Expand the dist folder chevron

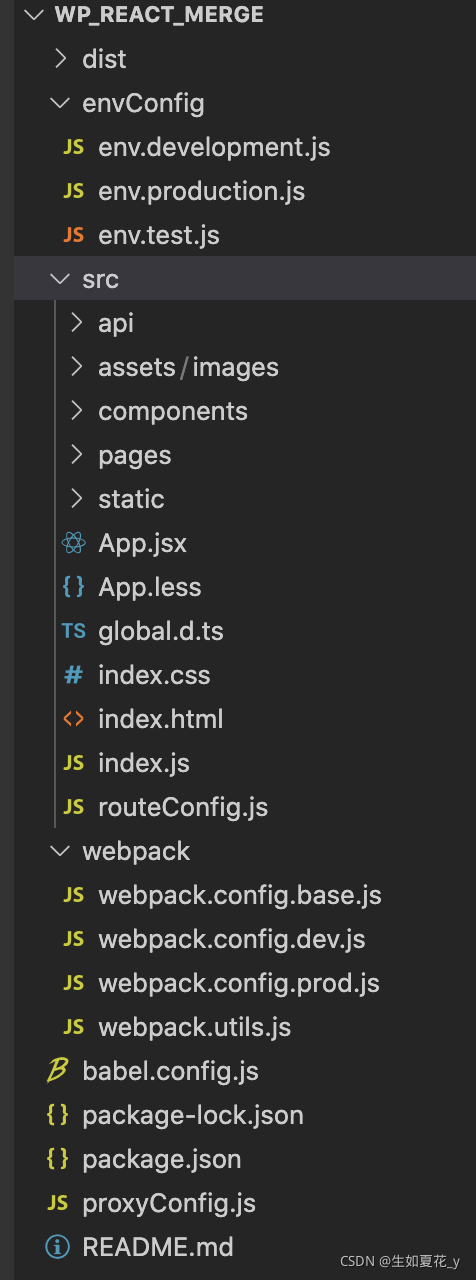point(61,59)
